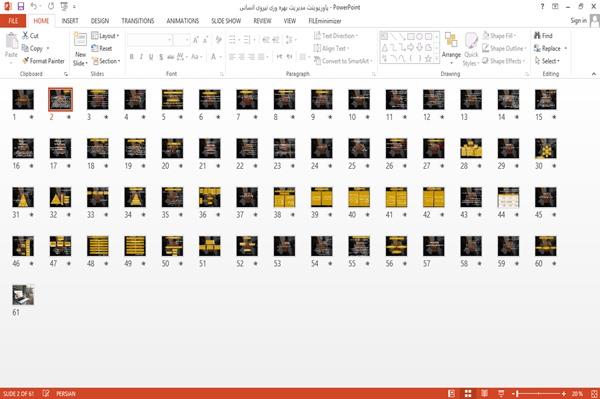
Task: Click spell check icon in status bar
Action: click(46, 393)
